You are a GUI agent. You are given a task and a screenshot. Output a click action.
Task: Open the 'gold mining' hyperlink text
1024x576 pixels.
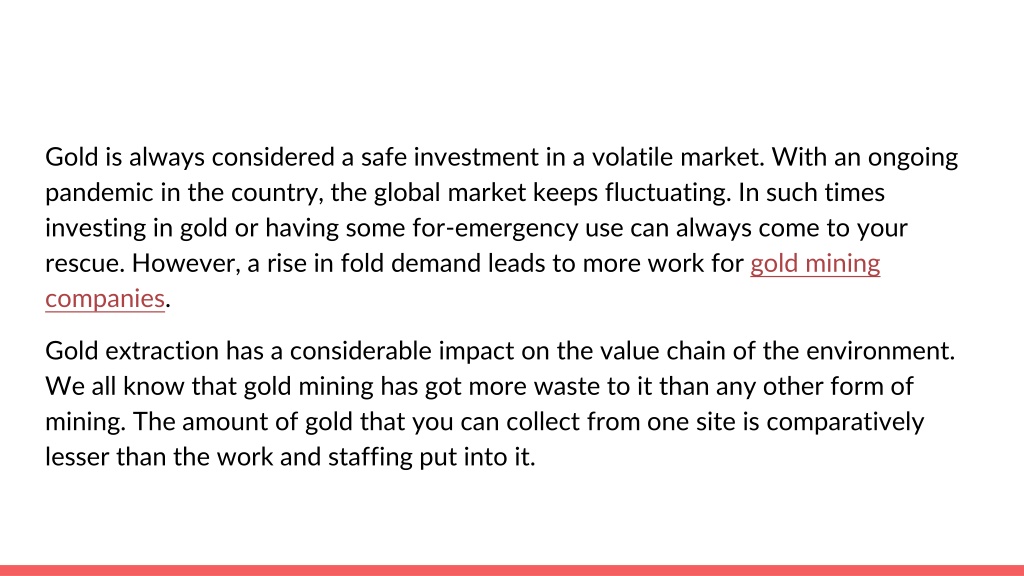click(x=815, y=264)
